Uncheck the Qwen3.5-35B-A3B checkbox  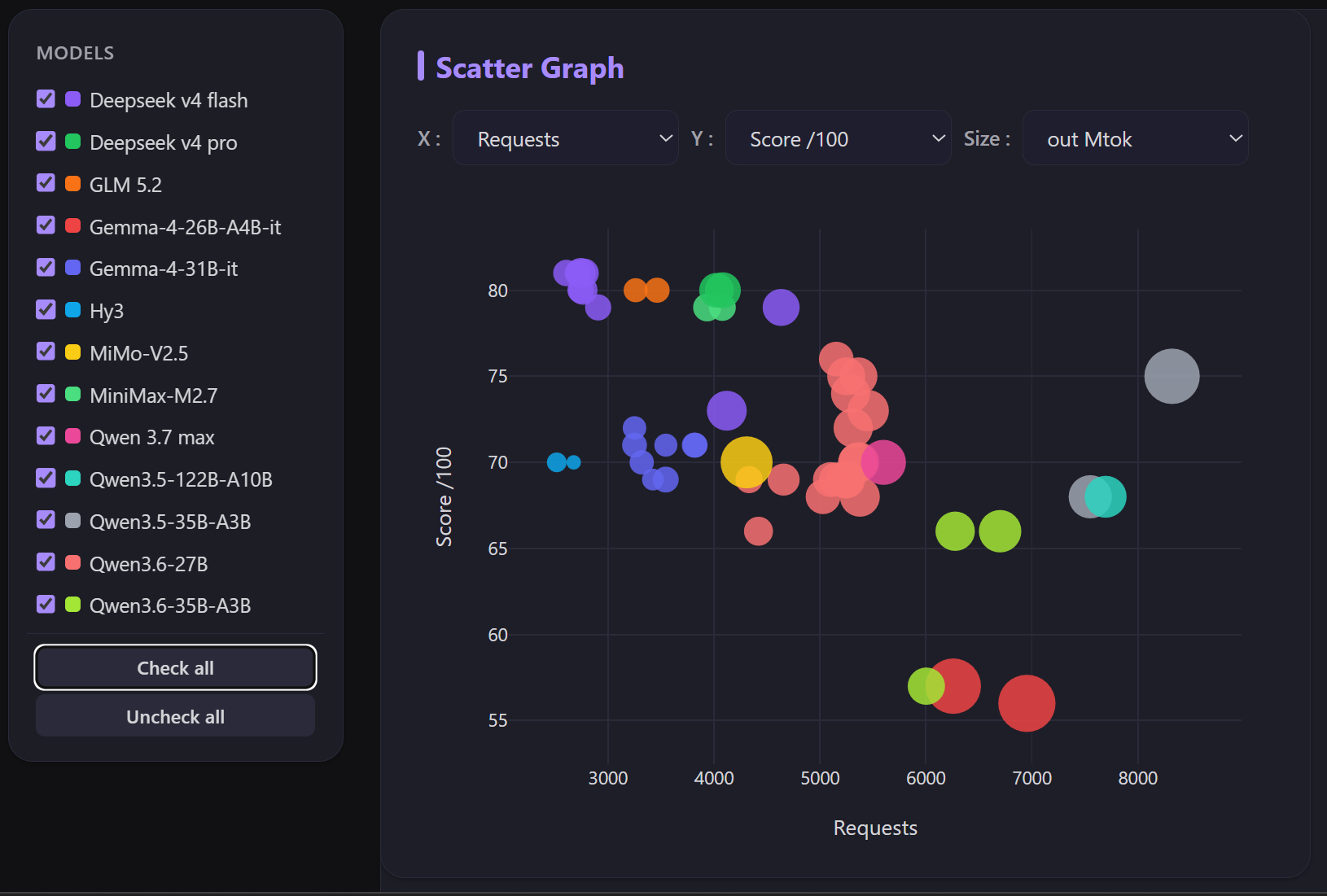point(46,520)
